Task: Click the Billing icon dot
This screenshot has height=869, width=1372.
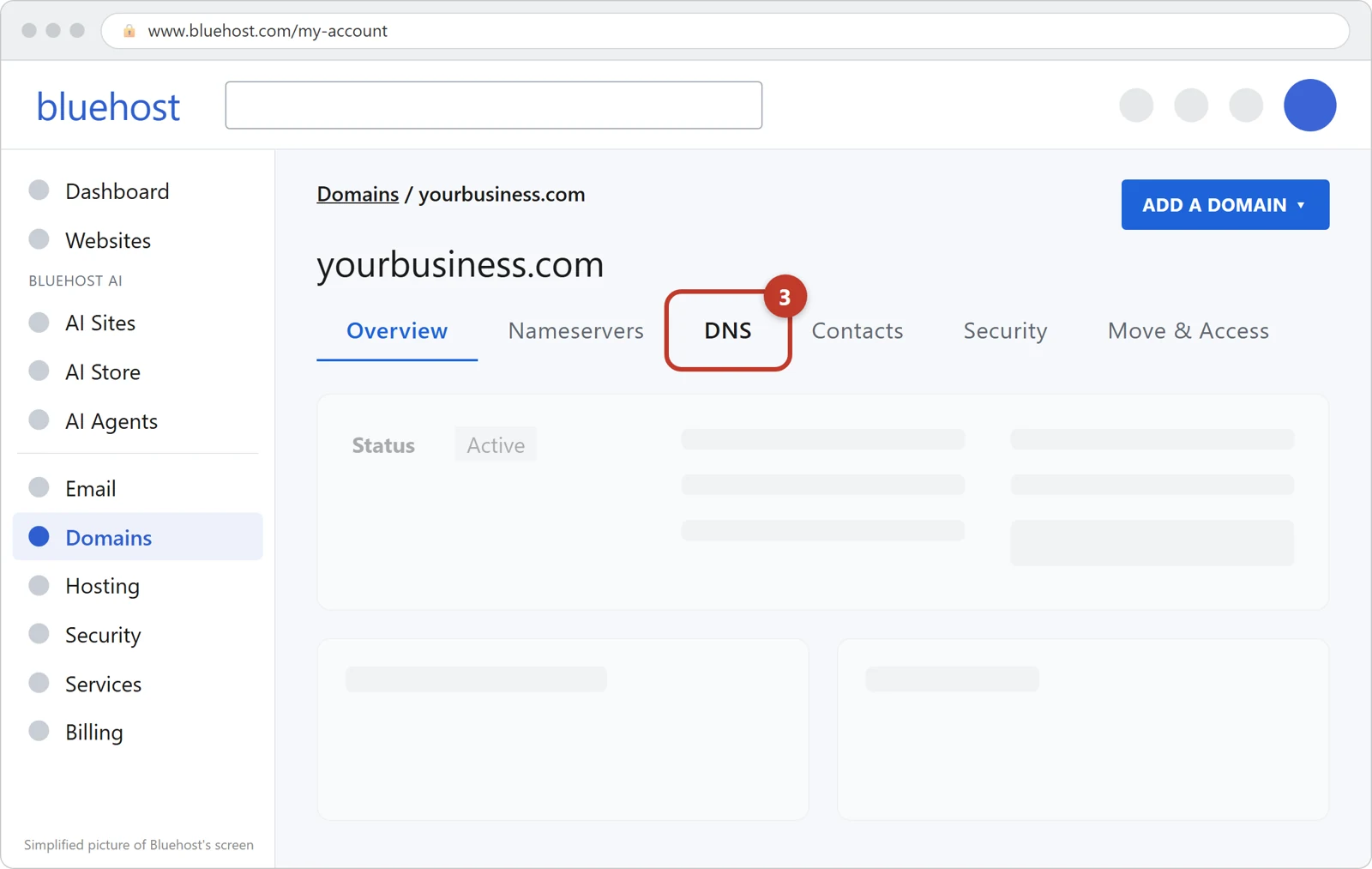Action: click(x=39, y=731)
